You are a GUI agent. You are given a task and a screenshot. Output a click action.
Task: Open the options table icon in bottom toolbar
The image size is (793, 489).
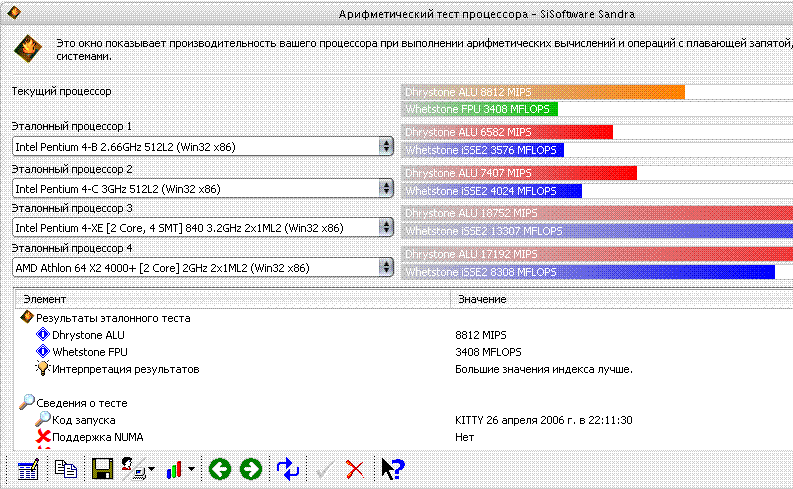click(x=28, y=469)
